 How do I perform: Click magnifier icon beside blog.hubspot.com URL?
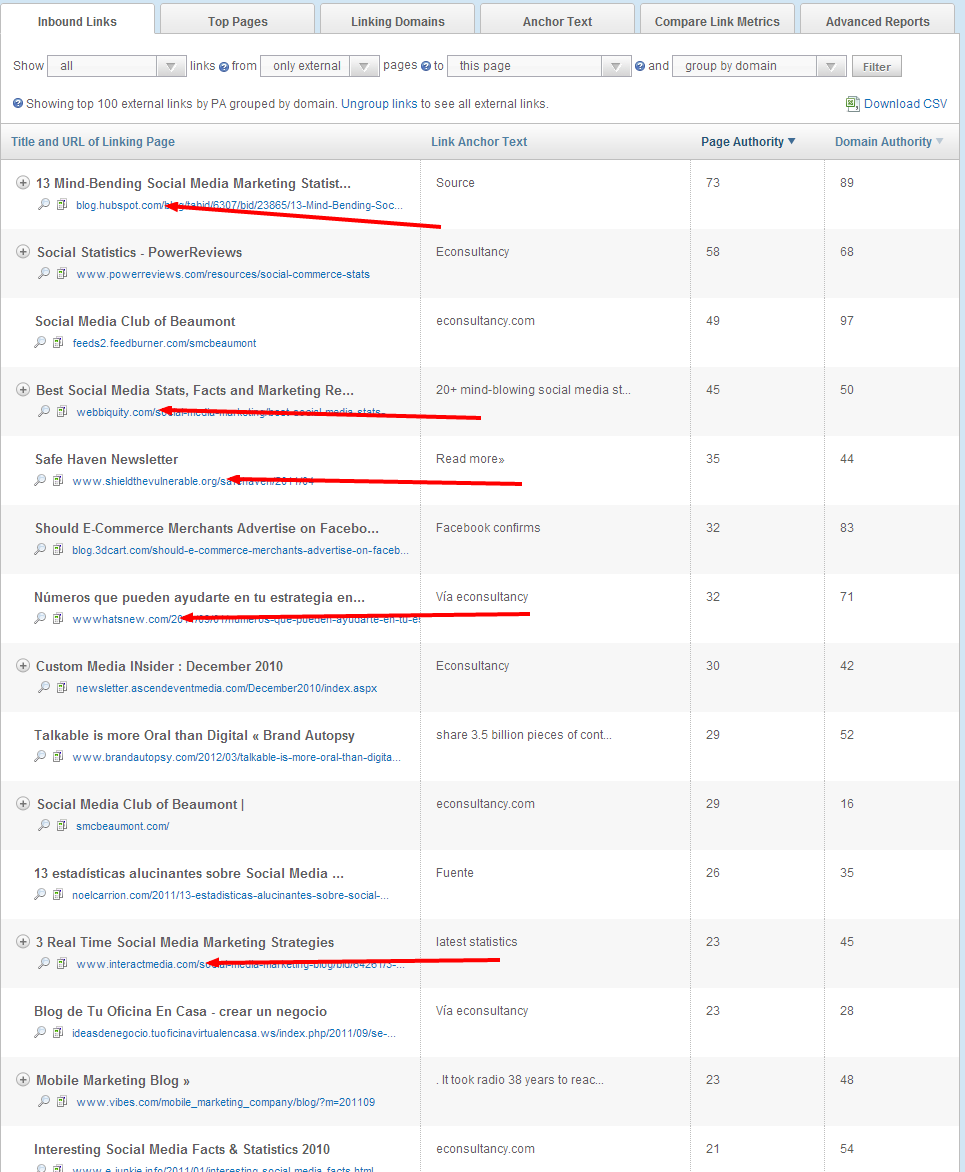point(44,205)
